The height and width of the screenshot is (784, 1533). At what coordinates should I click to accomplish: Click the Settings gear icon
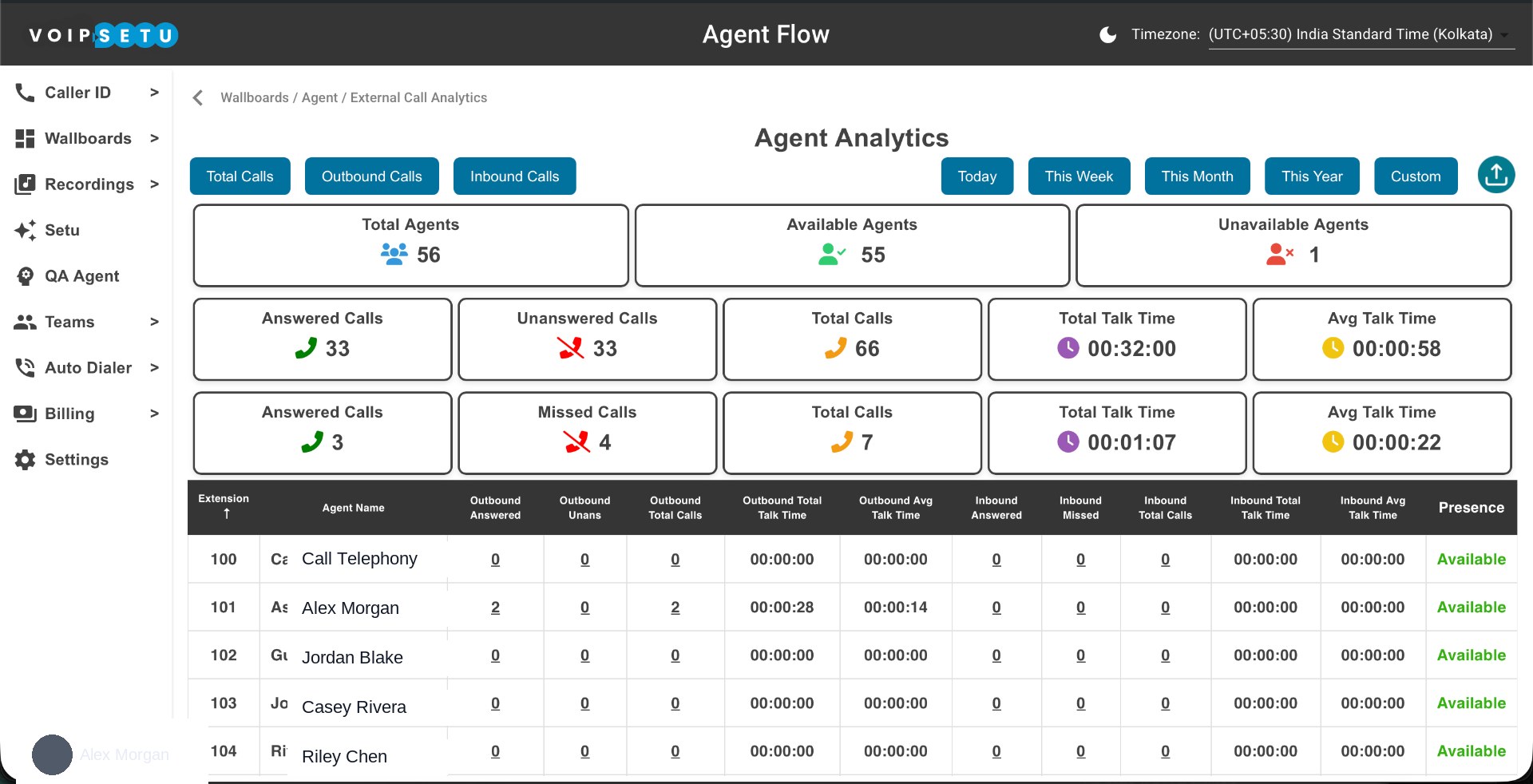tap(25, 460)
